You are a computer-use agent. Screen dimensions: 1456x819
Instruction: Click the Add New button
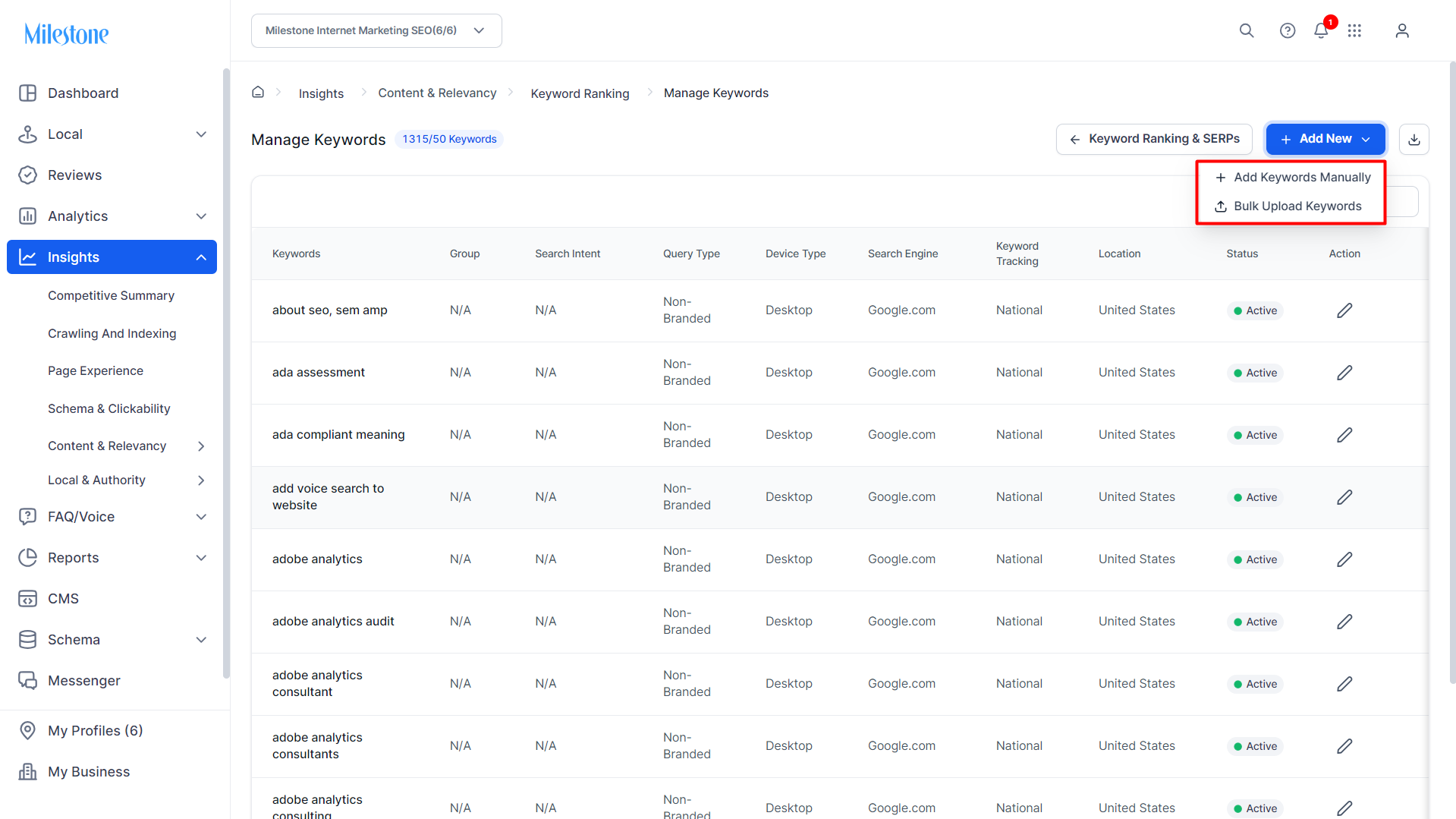coord(1325,139)
